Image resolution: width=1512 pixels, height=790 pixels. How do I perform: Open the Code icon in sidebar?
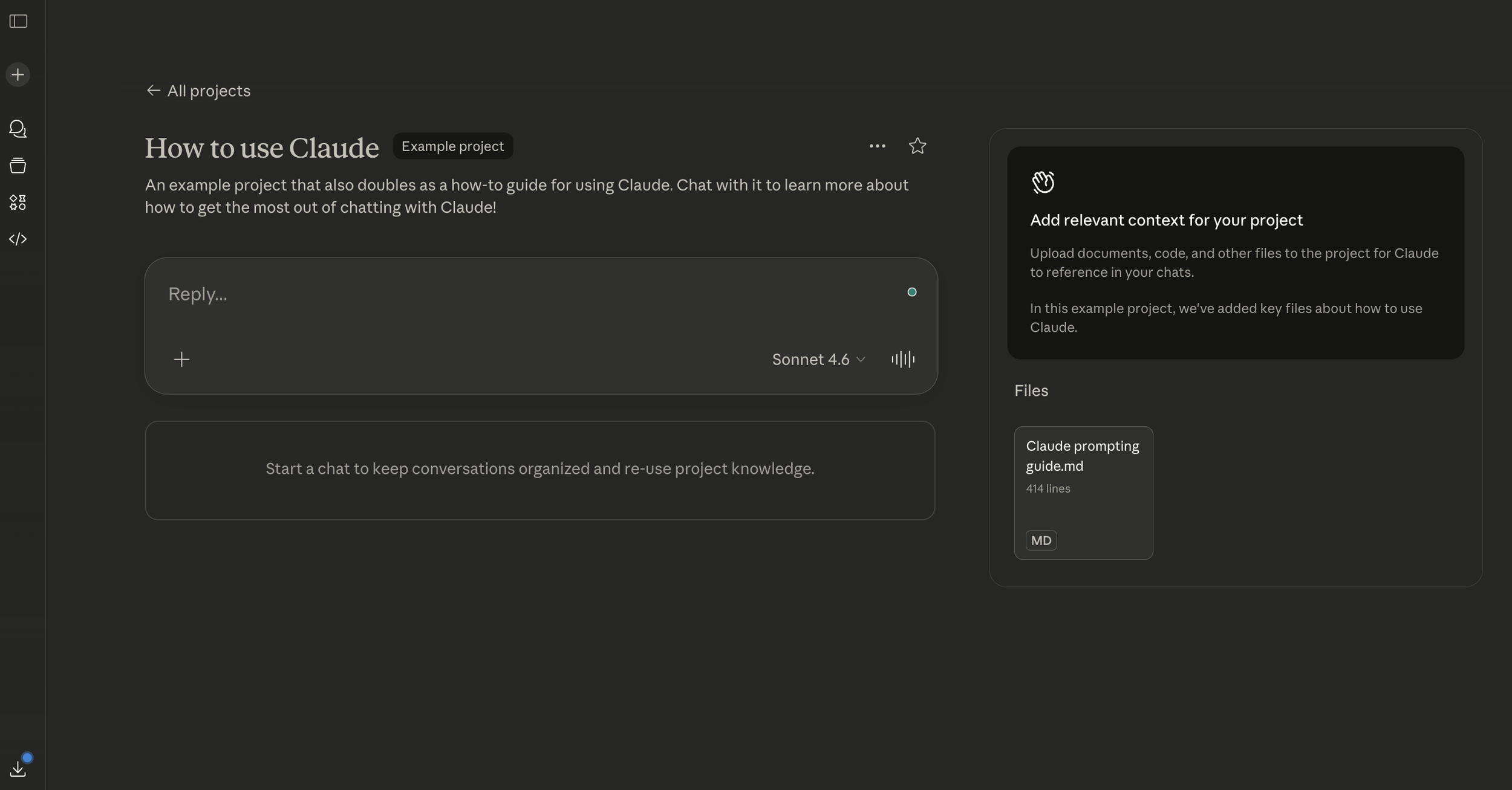(x=18, y=239)
